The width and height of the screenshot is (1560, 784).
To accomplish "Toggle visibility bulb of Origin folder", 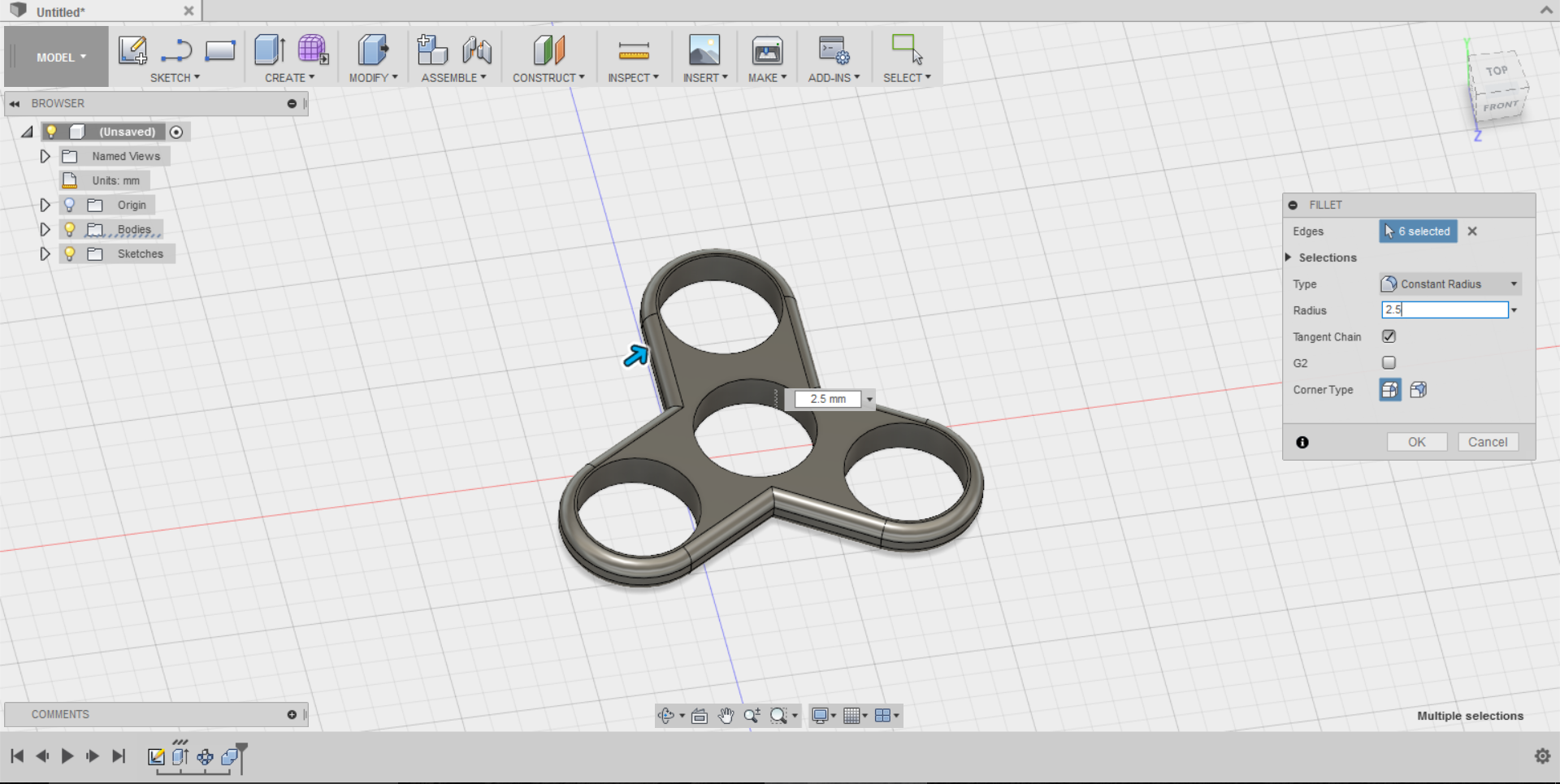I will click(70, 205).
